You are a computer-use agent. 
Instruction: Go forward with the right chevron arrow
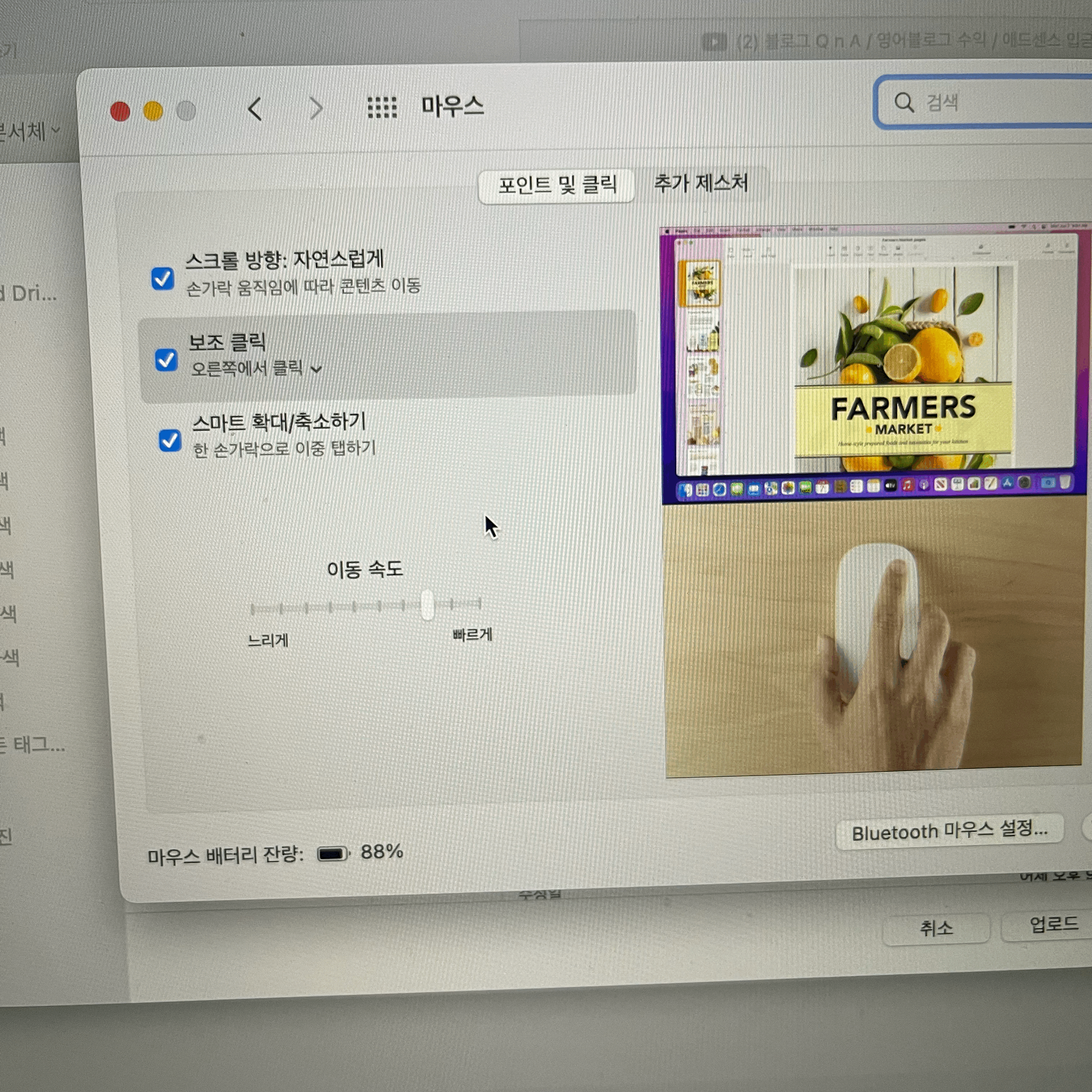317,108
